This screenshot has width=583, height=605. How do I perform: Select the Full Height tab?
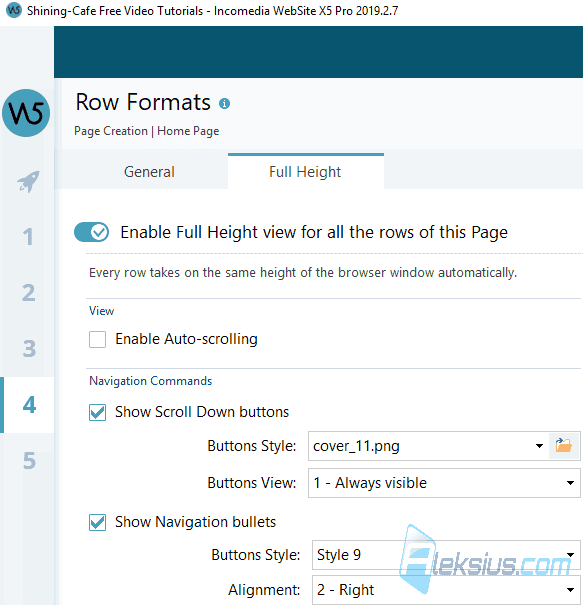pos(306,172)
